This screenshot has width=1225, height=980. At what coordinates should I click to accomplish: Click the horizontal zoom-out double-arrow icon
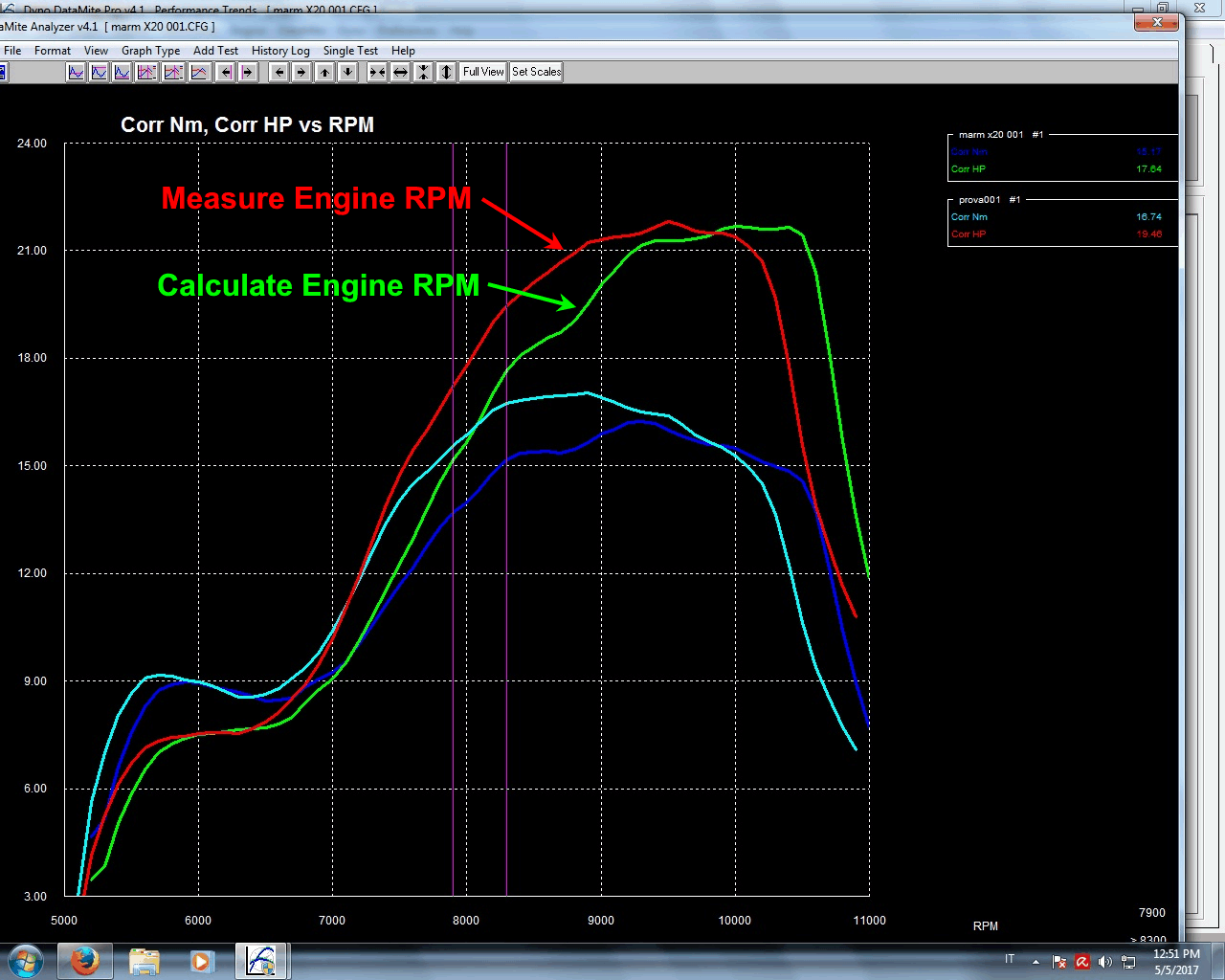tap(400, 71)
